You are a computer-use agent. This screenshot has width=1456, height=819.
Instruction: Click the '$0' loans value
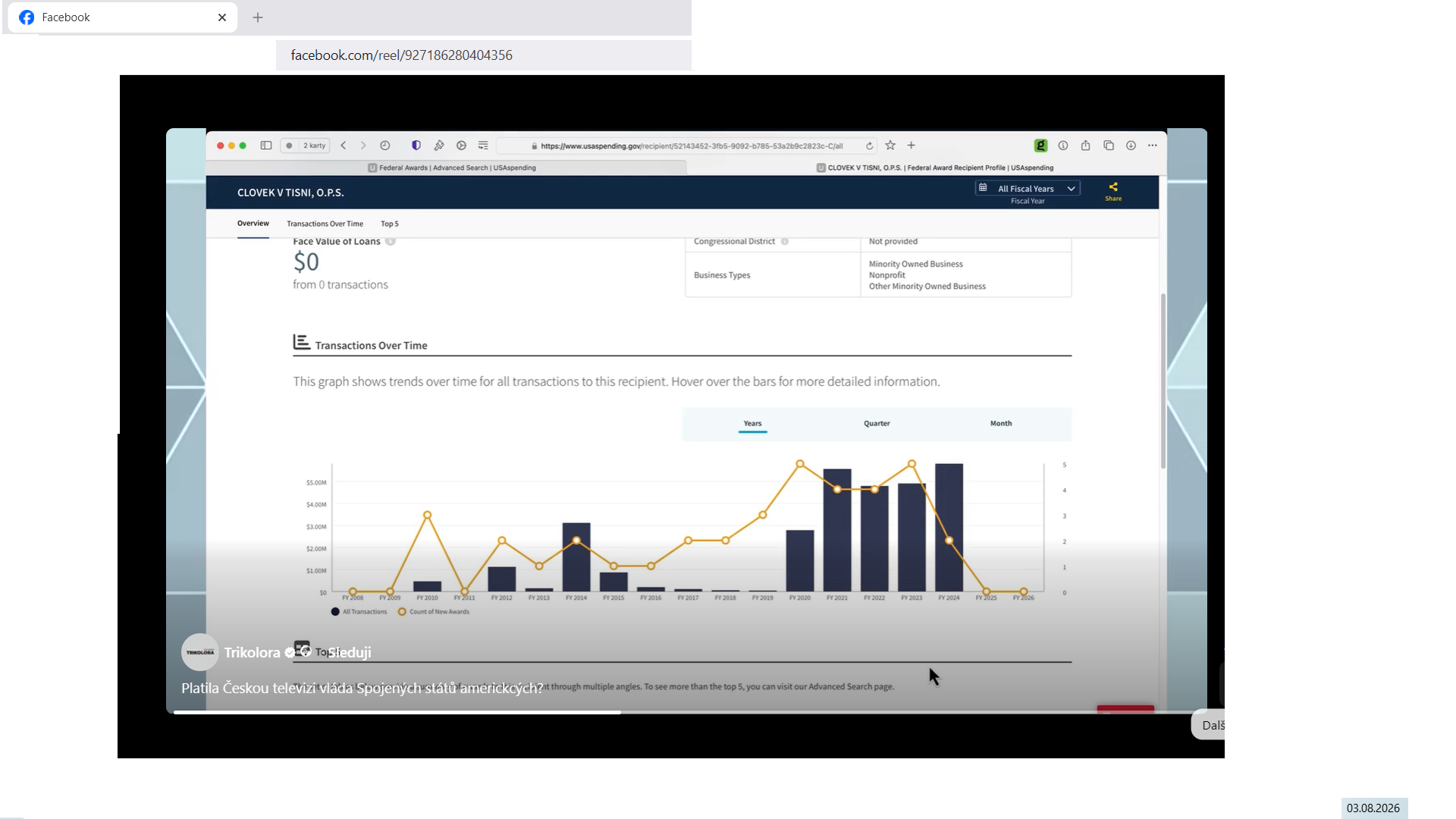click(306, 262)
